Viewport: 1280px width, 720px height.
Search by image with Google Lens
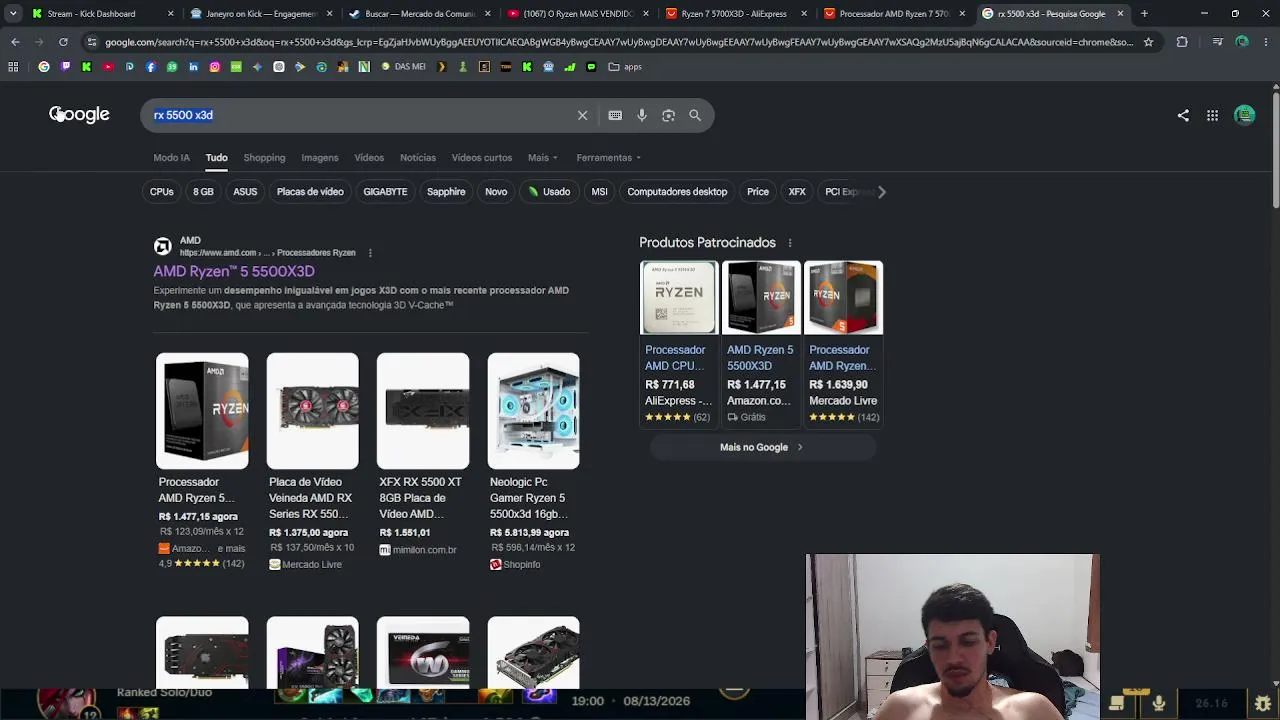[x=668, y=115]
